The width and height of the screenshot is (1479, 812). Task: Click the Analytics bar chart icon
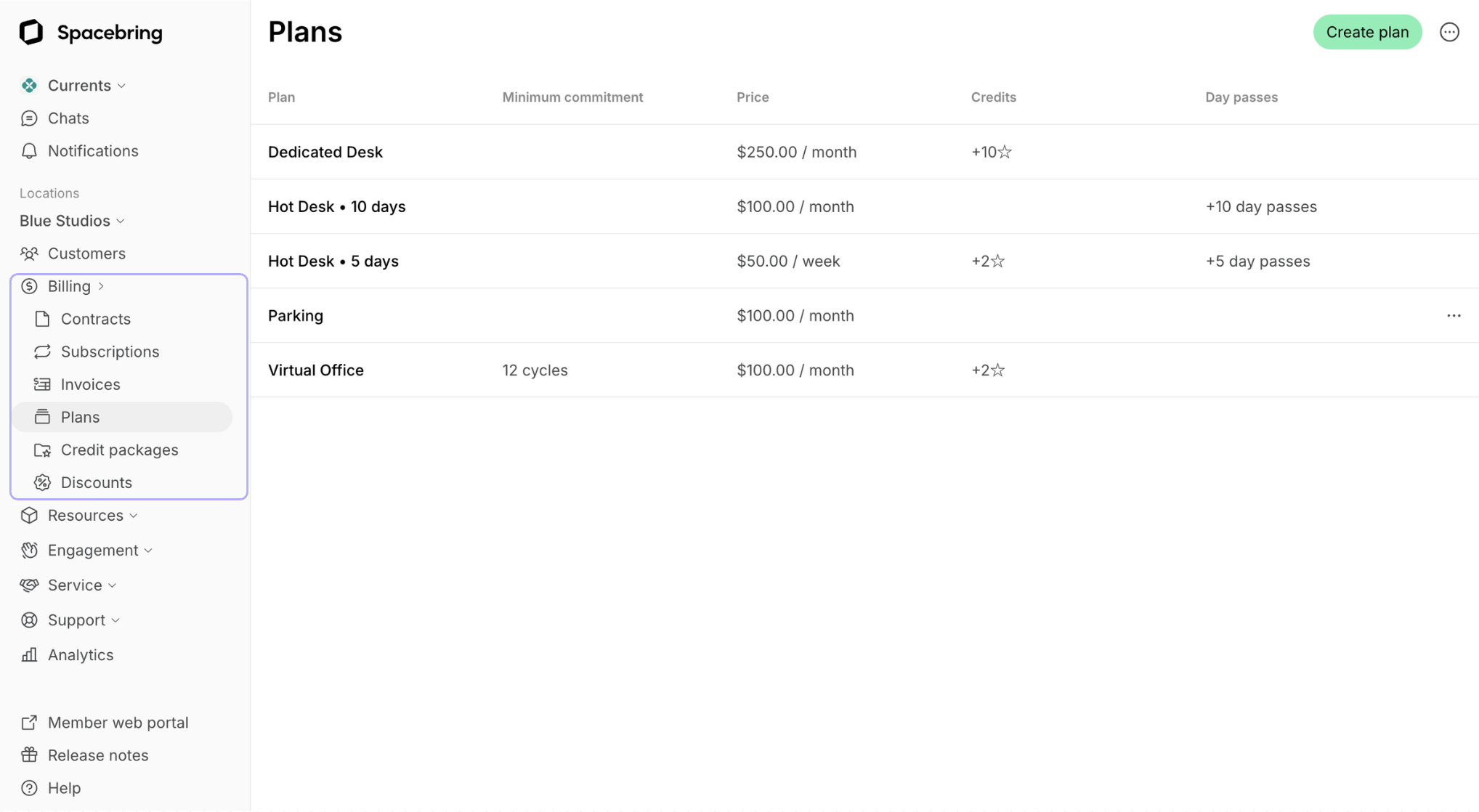(29, 654)
